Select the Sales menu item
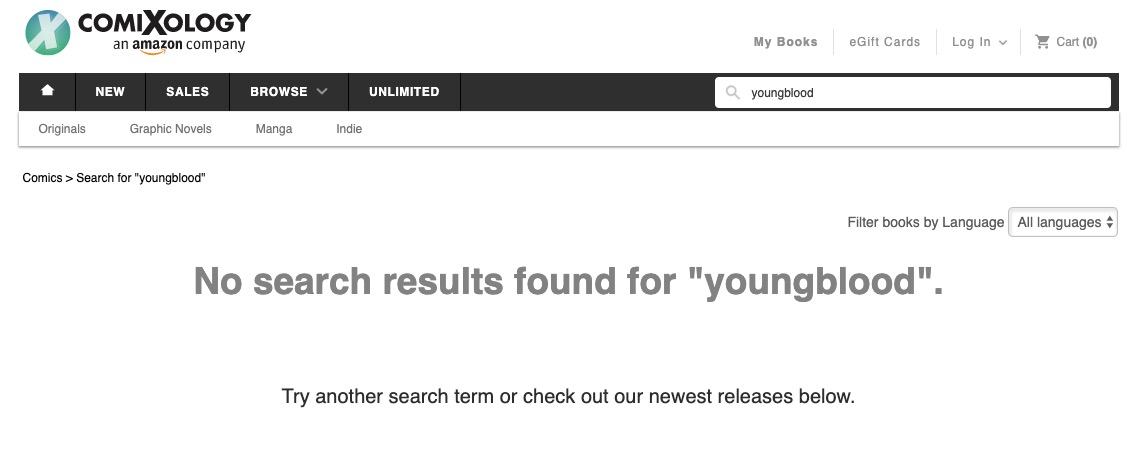Image resolution: width=1142 pixels, height=454 pixels. pyautogui.click(x=187, y=91)
